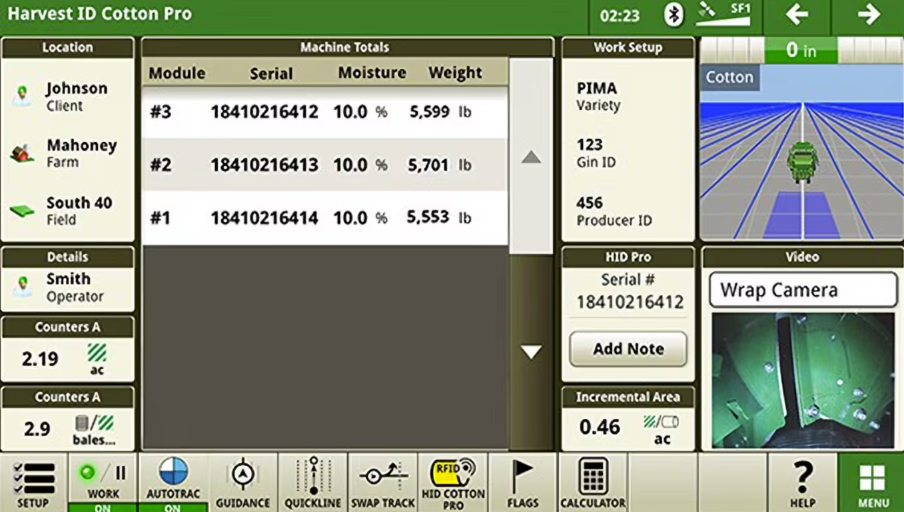This screenshot has height=512, width=904.
Task: Select the Swap Track icon
Action: [383, 483]
